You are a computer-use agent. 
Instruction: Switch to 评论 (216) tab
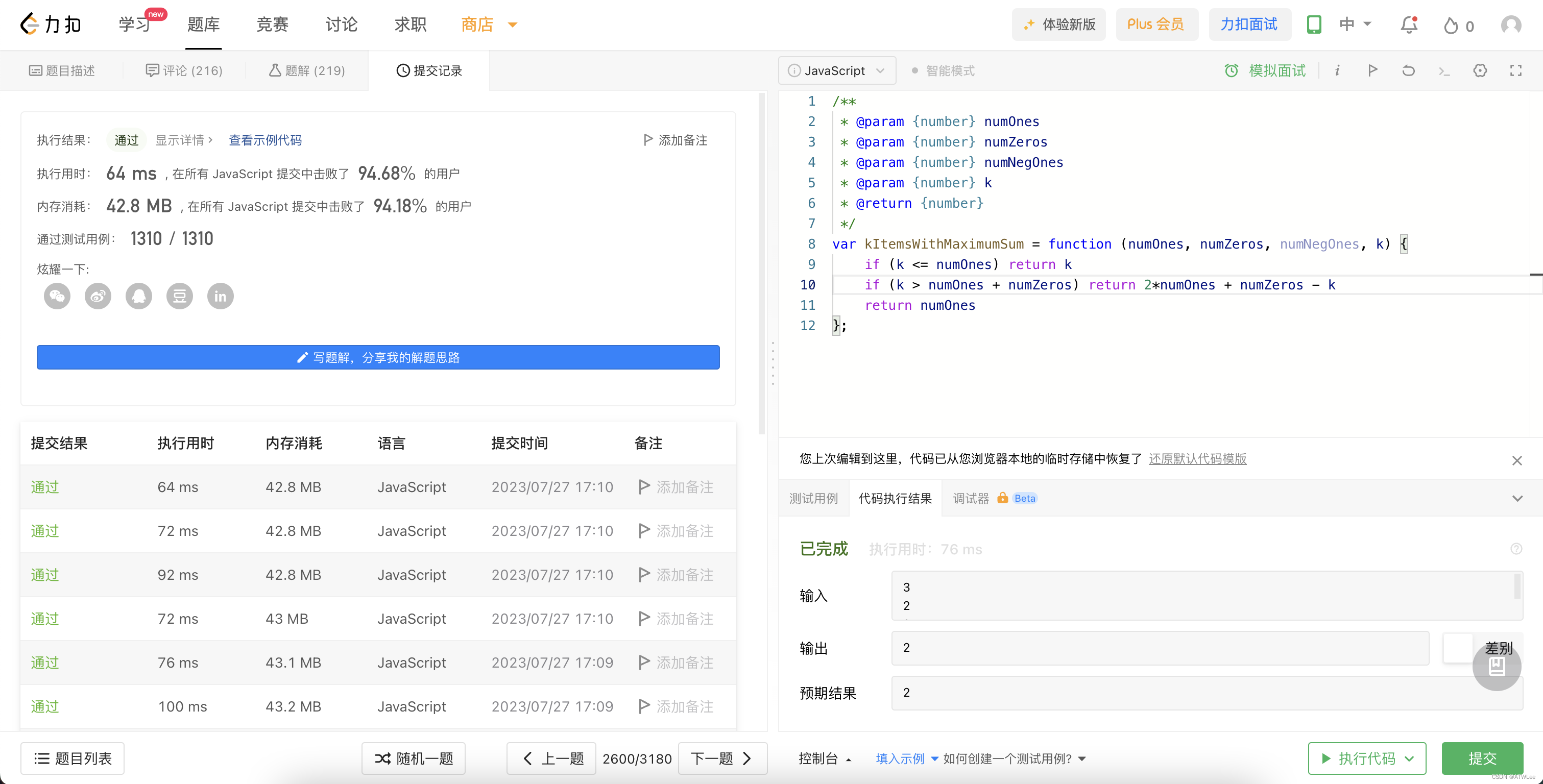click(184, 70)
